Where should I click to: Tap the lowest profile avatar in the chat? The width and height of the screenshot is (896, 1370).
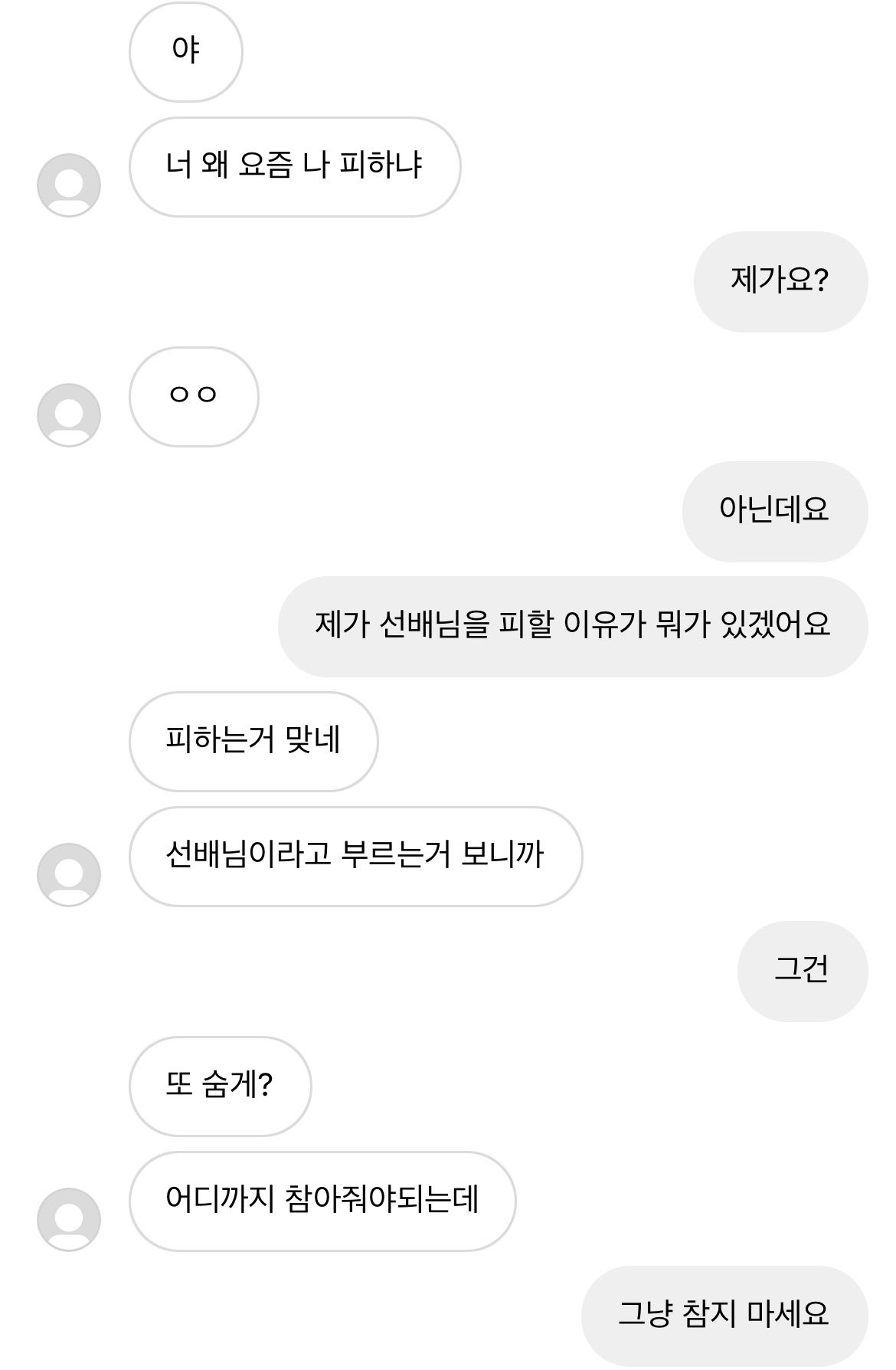[x=69, y=1220]
